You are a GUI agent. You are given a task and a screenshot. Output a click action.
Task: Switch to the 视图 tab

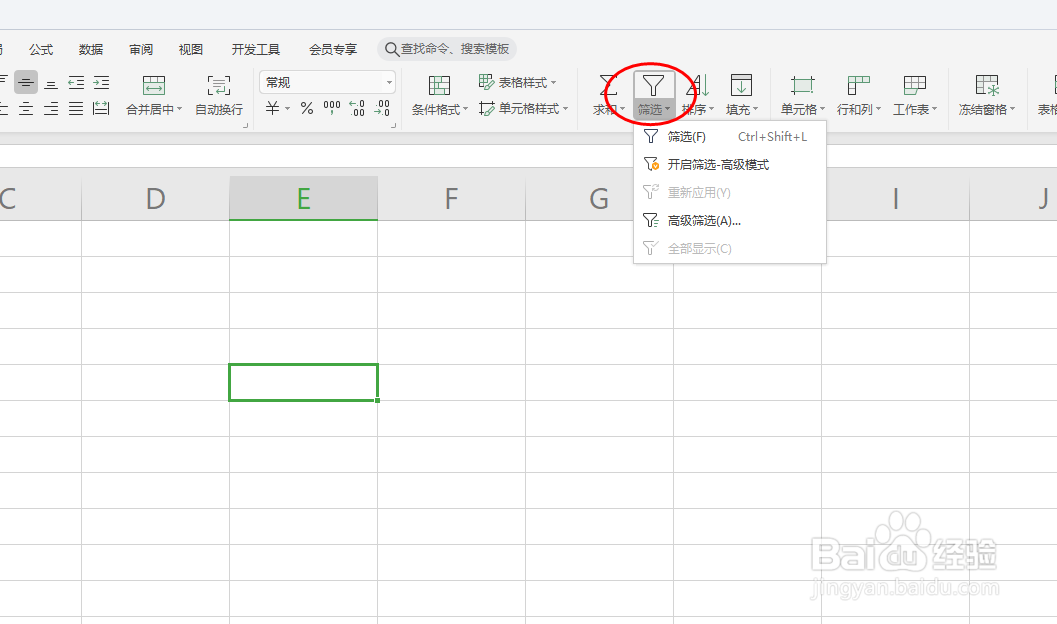point(191,49)
